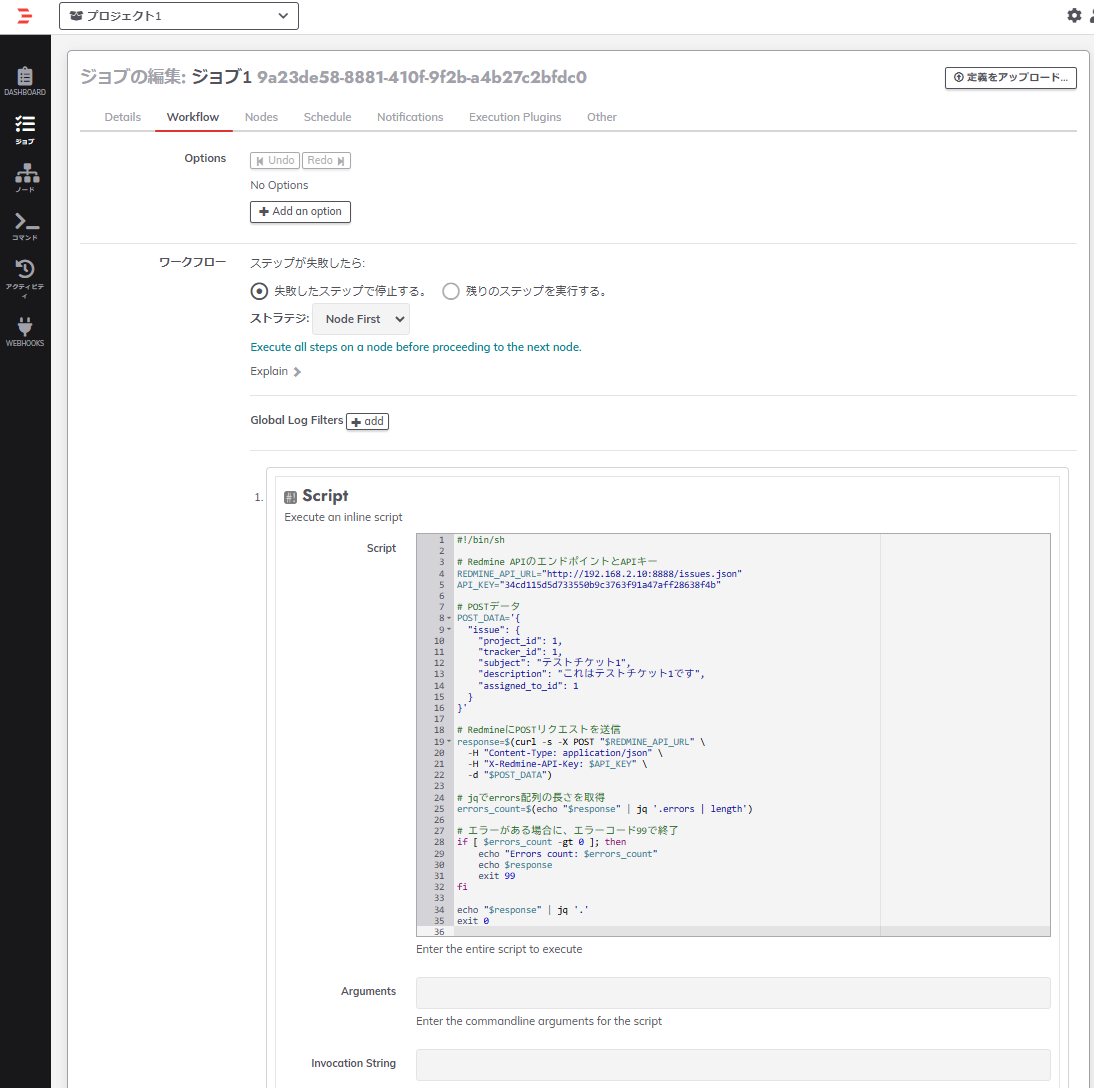Image resolution: width=1094 pixels, height=1088 pixels.
Task: Click the 定義をアップロード button
Action: coord(1010,78)
